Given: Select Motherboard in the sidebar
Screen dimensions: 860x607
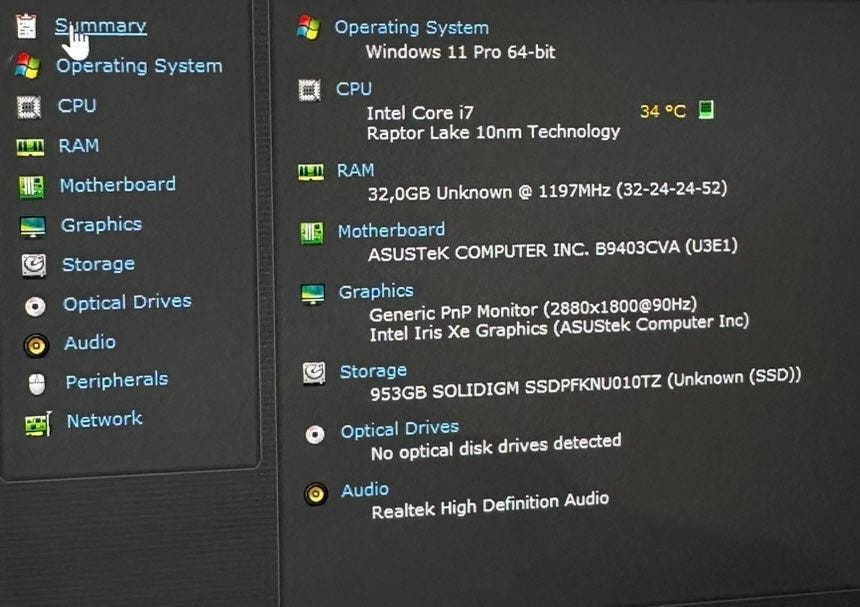Looking at the screenshot, I should pos(118,185).
